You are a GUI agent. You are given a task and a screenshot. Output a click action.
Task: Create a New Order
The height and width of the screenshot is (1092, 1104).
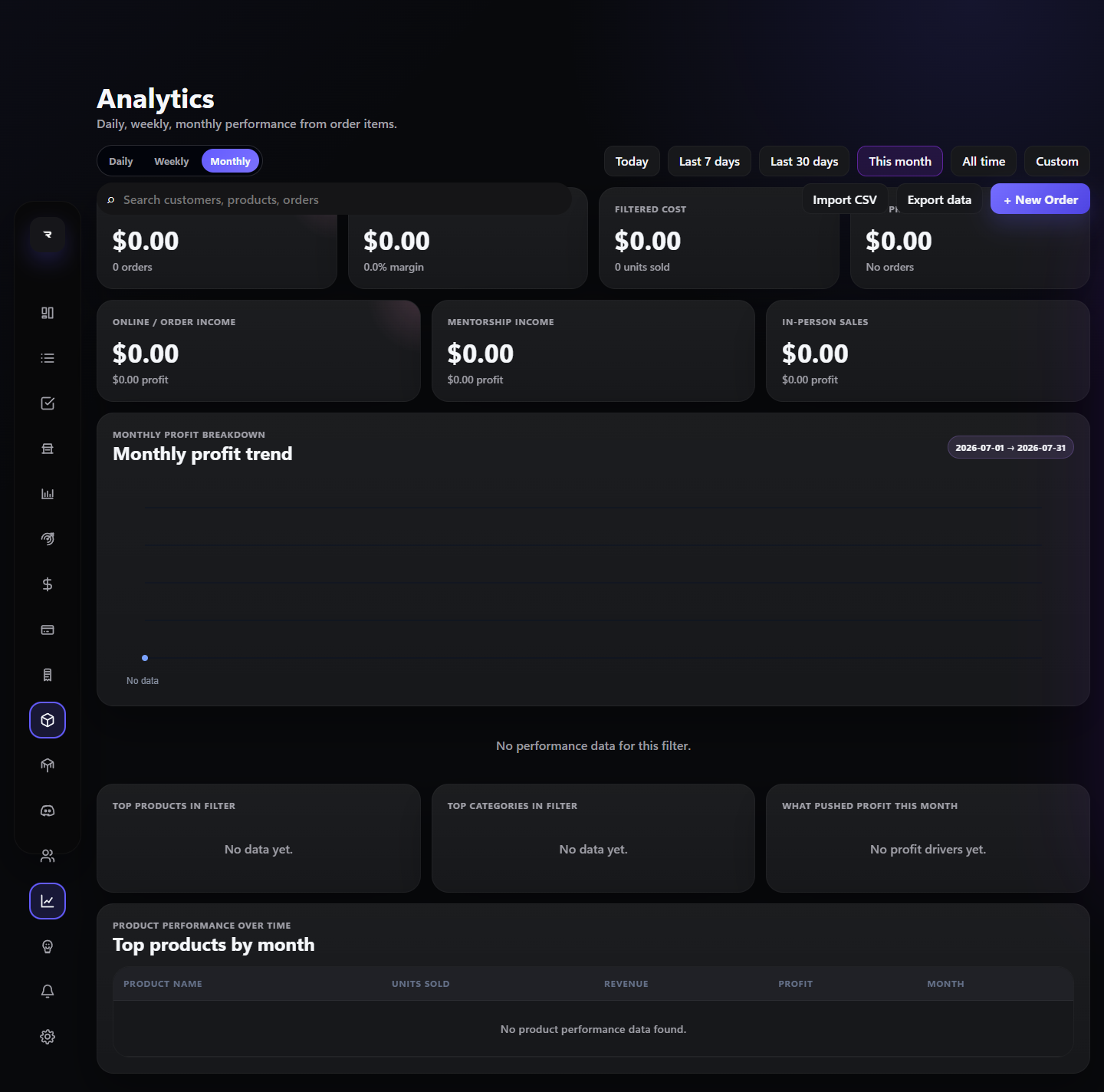click(1040, 199)
